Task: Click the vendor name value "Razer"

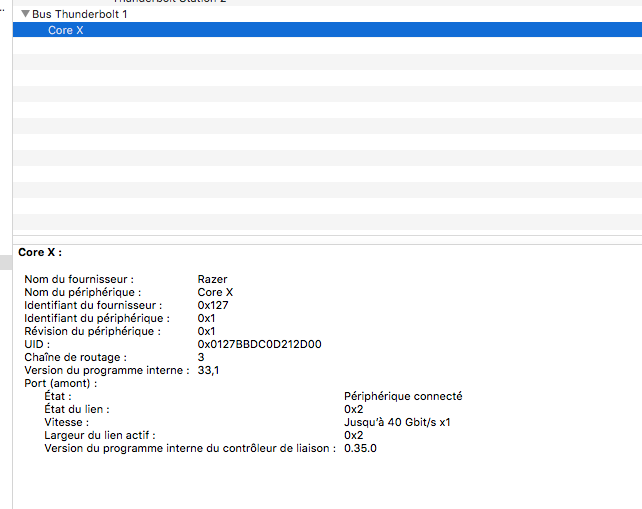Action: (x=212, y=279)
